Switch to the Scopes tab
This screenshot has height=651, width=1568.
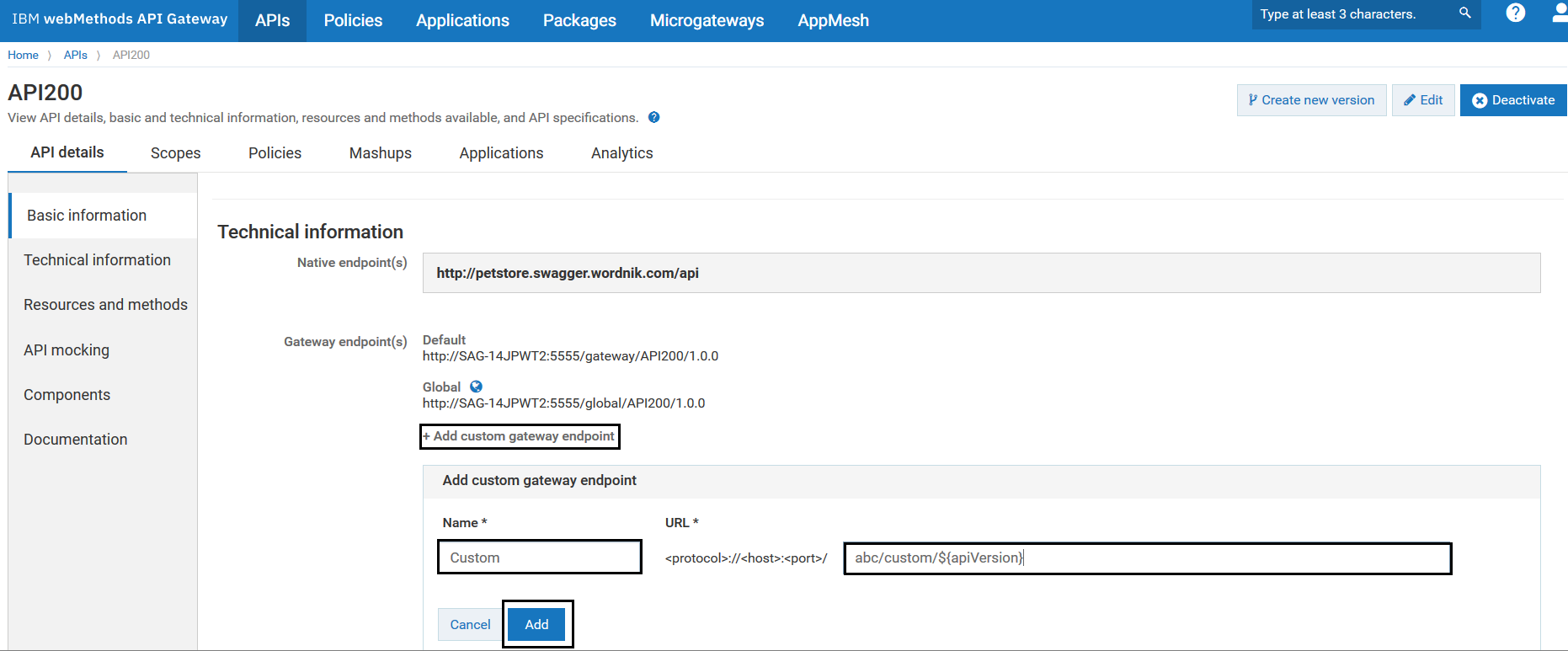coord(175,153)
